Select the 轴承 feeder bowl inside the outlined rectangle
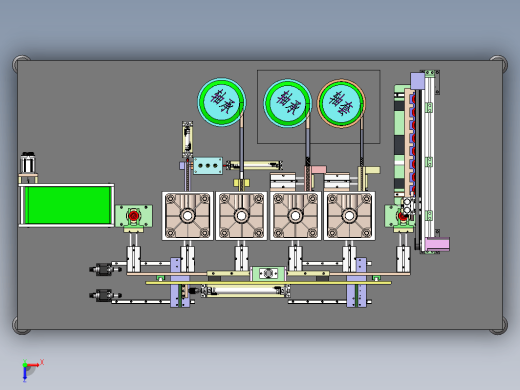 point(288,103)
